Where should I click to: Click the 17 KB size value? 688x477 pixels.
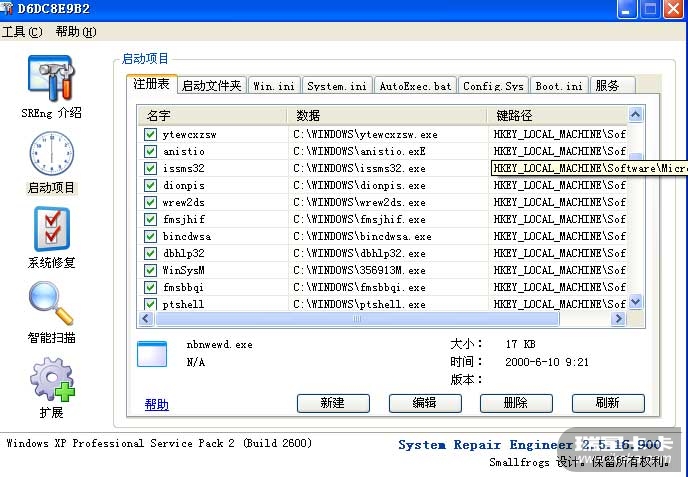tap(520, 344)
